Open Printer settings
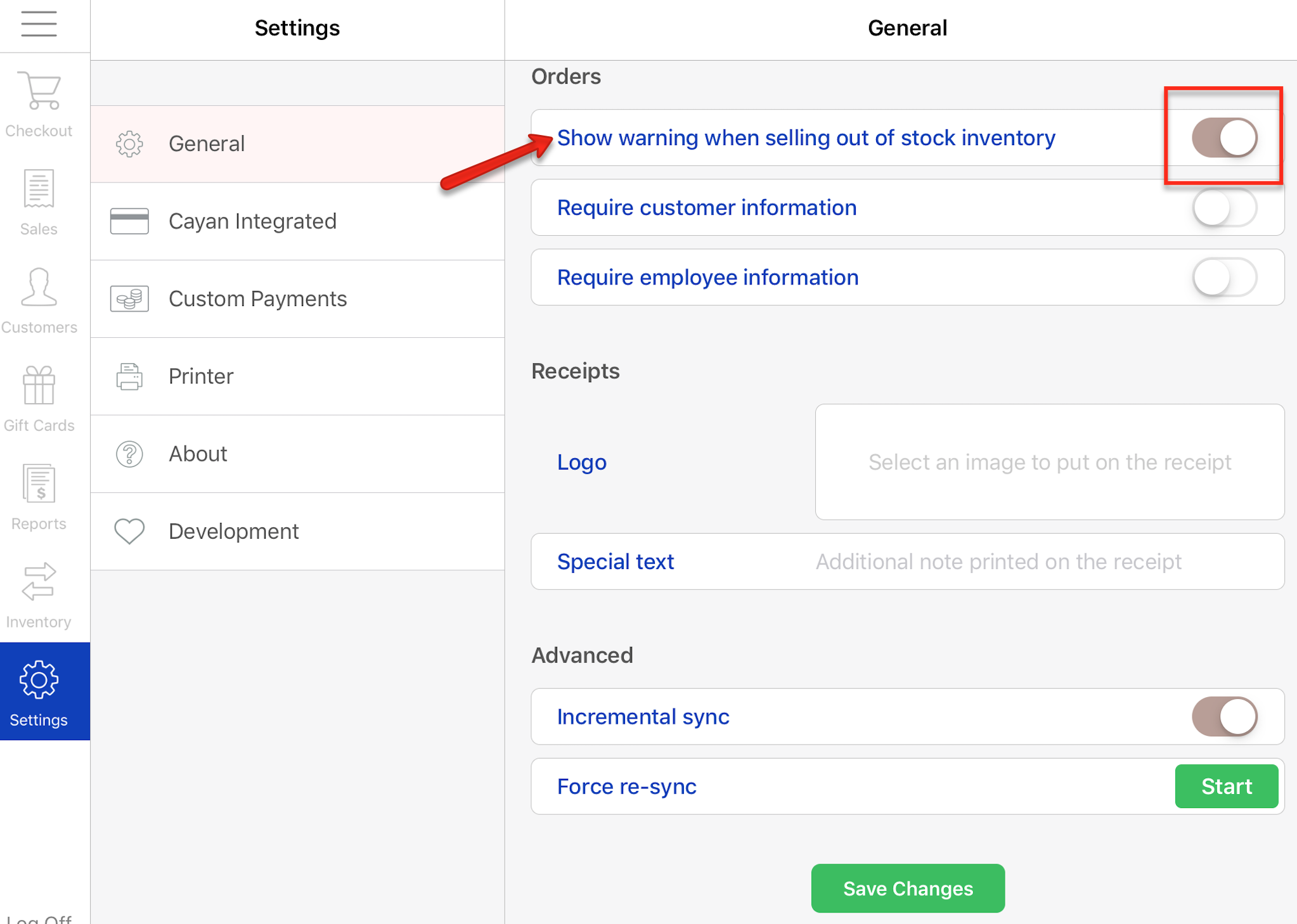Viewport: 1297px width, 924px height. [297, 376]
